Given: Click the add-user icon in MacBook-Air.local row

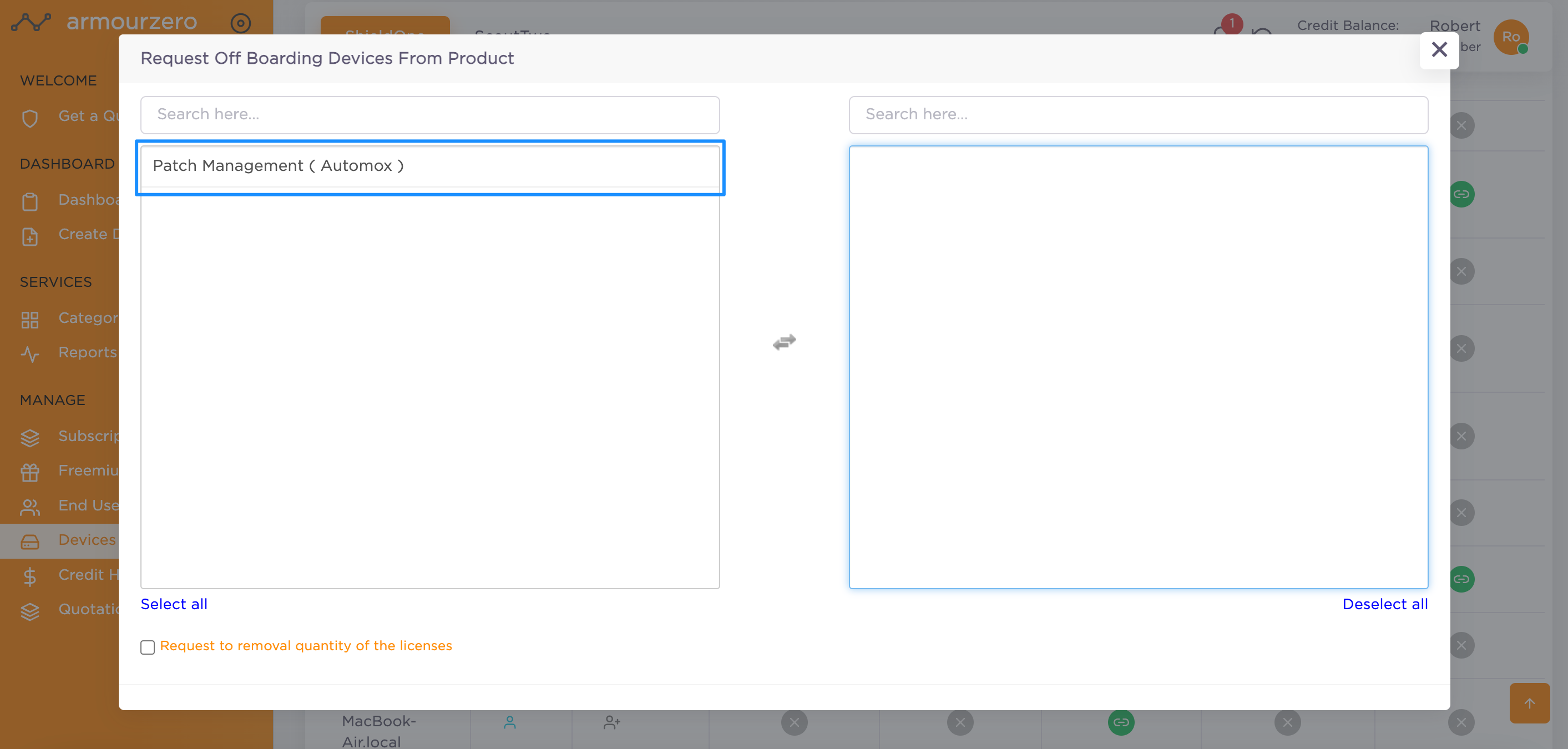Looking at the screenshot, I should click(612, 722).
